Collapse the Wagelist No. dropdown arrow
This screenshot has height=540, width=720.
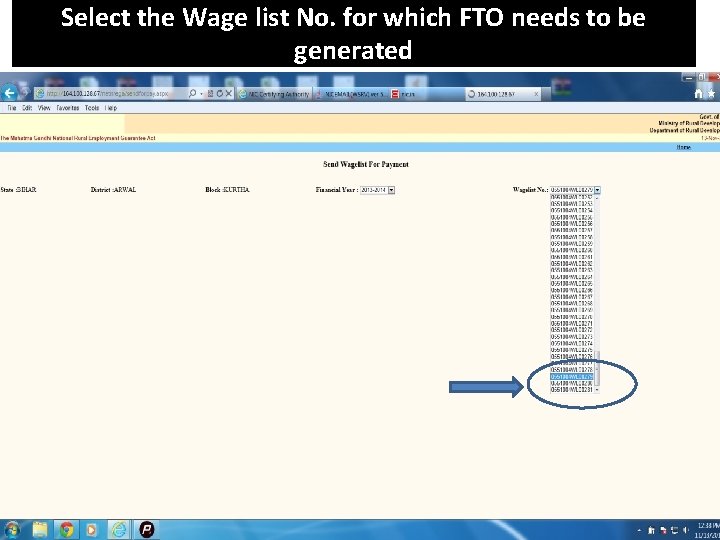(597, 190)
